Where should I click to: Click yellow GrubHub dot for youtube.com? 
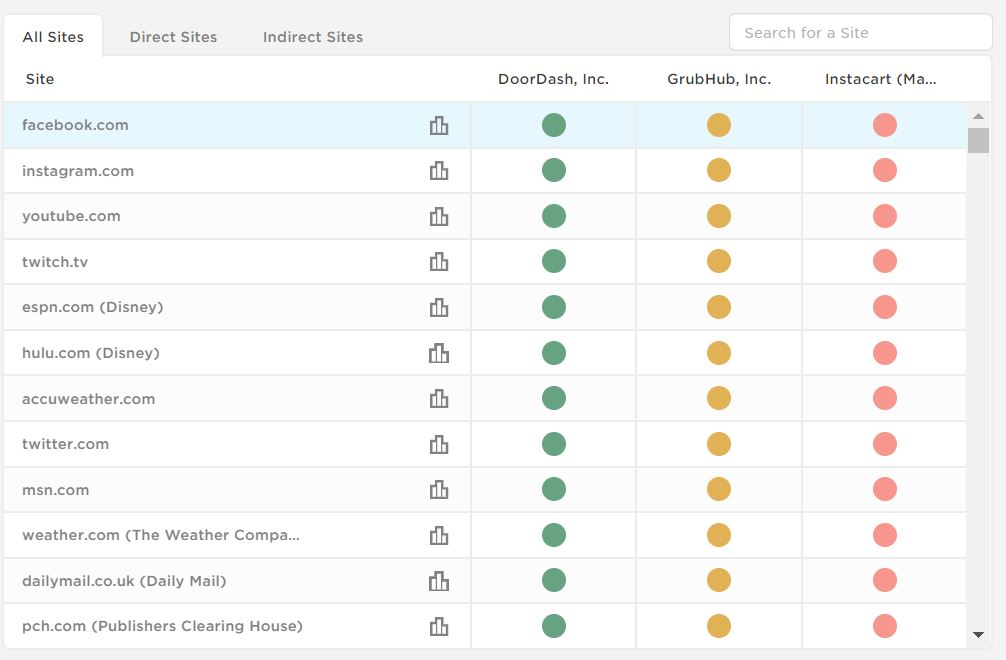(719, 216)
